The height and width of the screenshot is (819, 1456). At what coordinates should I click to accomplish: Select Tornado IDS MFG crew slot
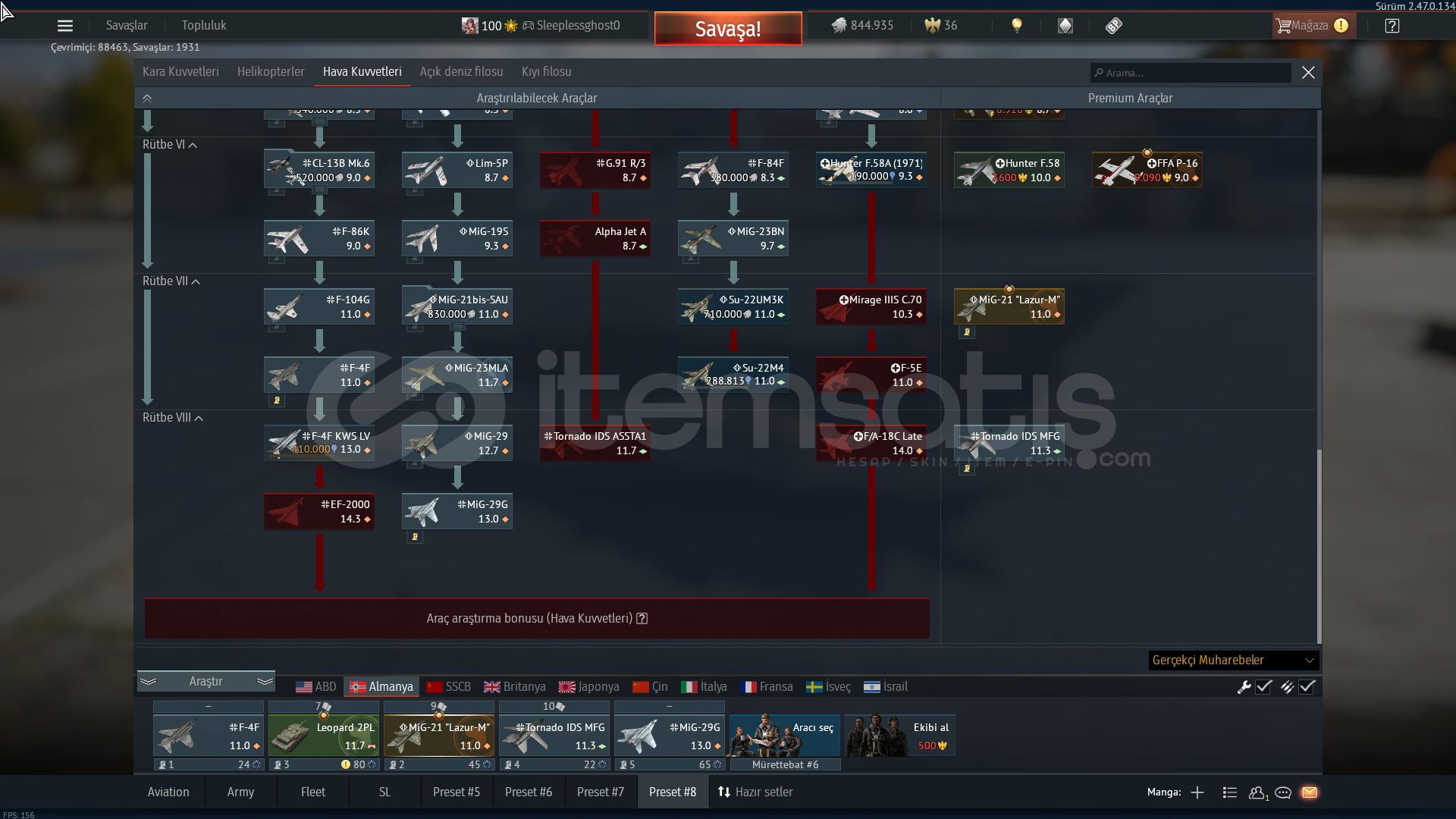point(554,736)
